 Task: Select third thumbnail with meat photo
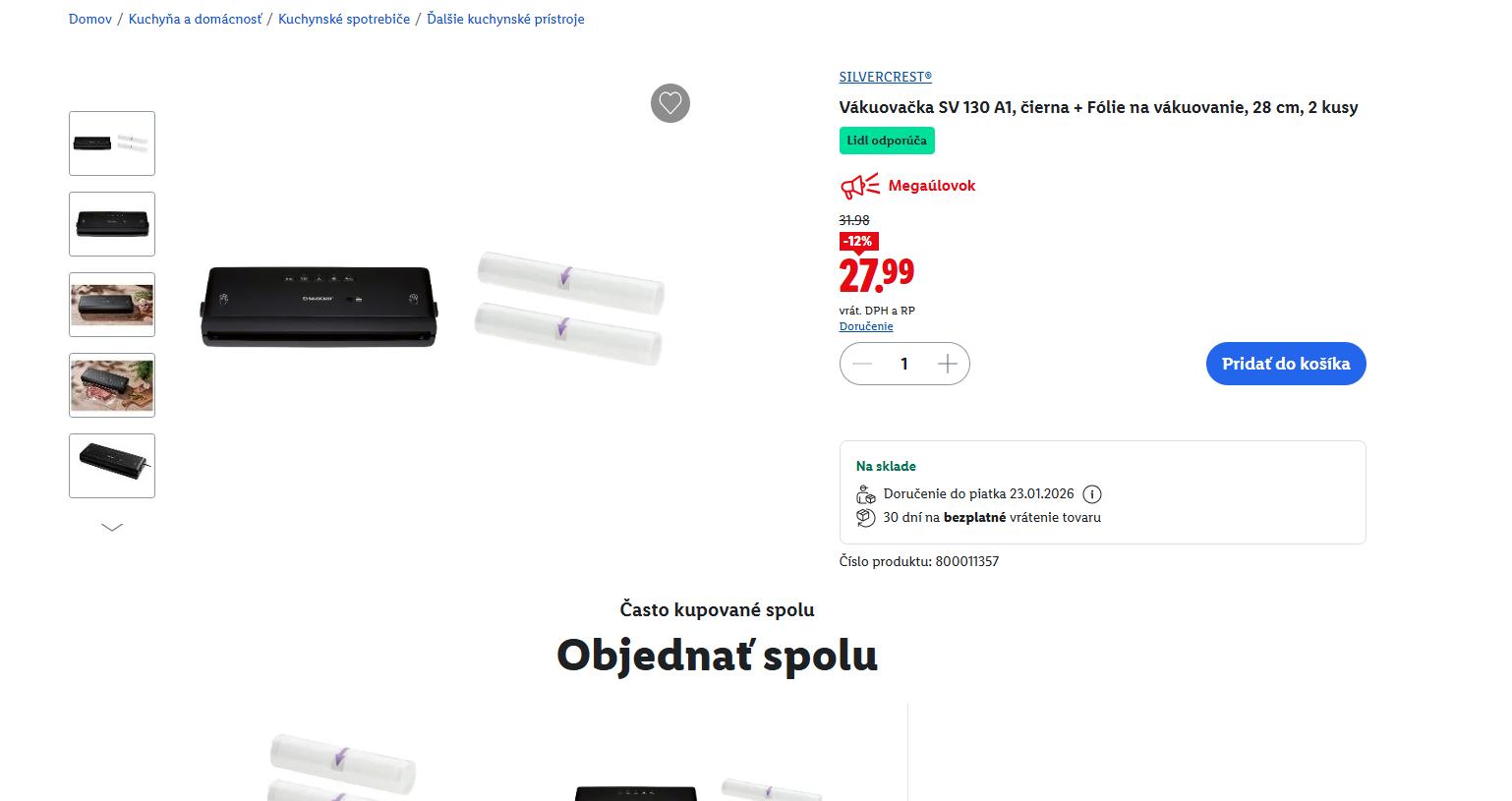112,305
